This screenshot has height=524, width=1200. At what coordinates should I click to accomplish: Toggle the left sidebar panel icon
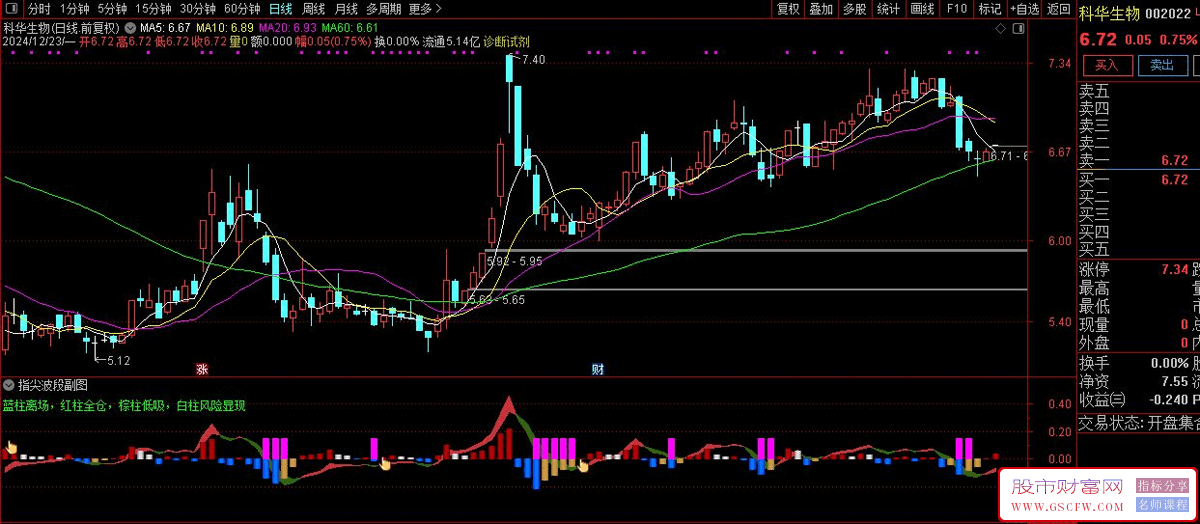[14, 9]
